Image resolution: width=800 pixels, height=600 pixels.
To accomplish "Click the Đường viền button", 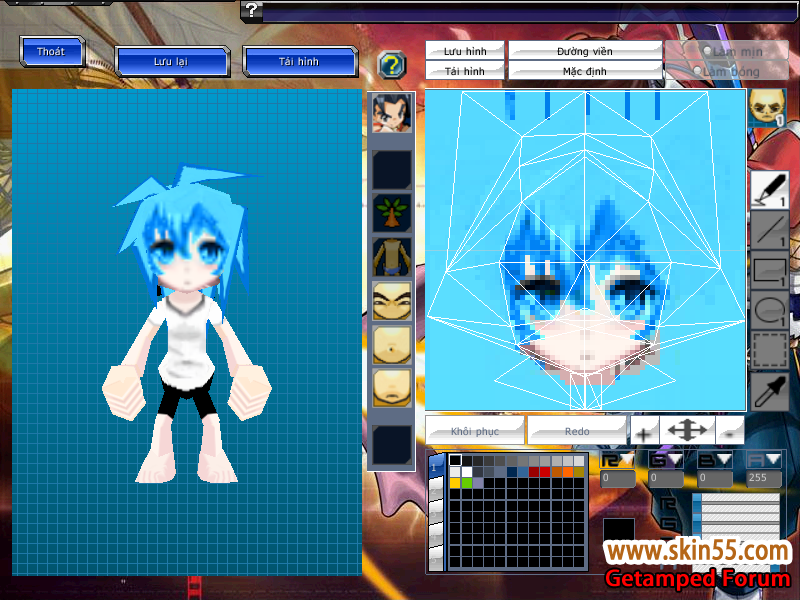I will 585,51.
